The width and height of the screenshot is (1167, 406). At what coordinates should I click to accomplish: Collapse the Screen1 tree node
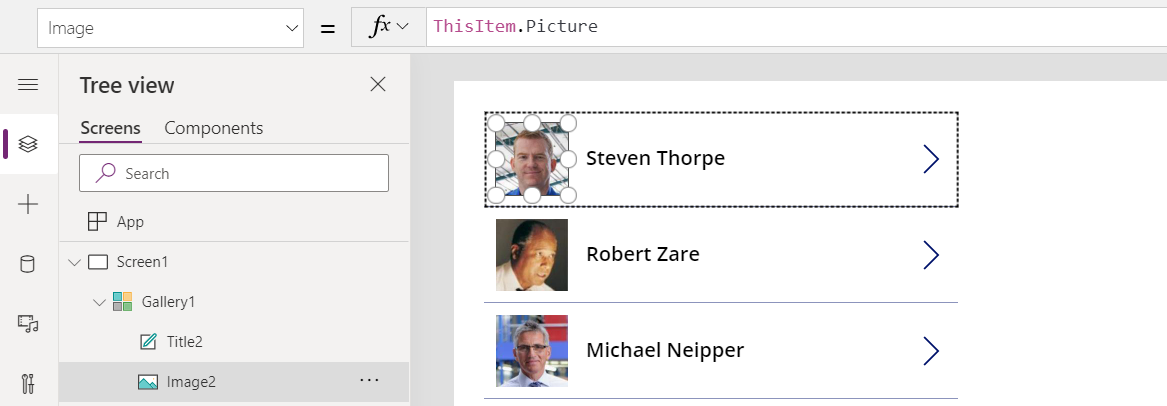pyautogui.click(x=73, y=262)
